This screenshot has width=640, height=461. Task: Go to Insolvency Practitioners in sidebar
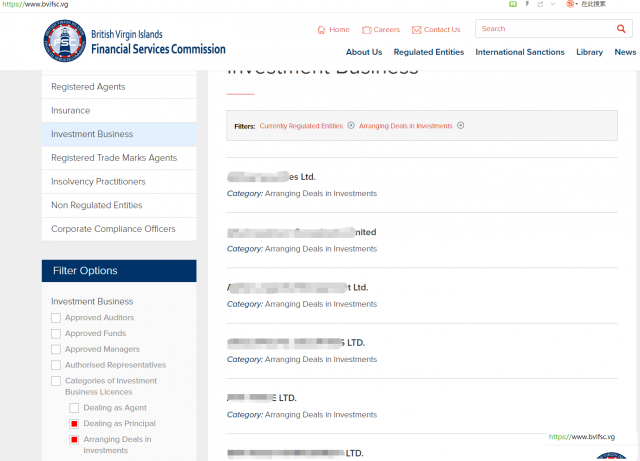coord(98,182)
